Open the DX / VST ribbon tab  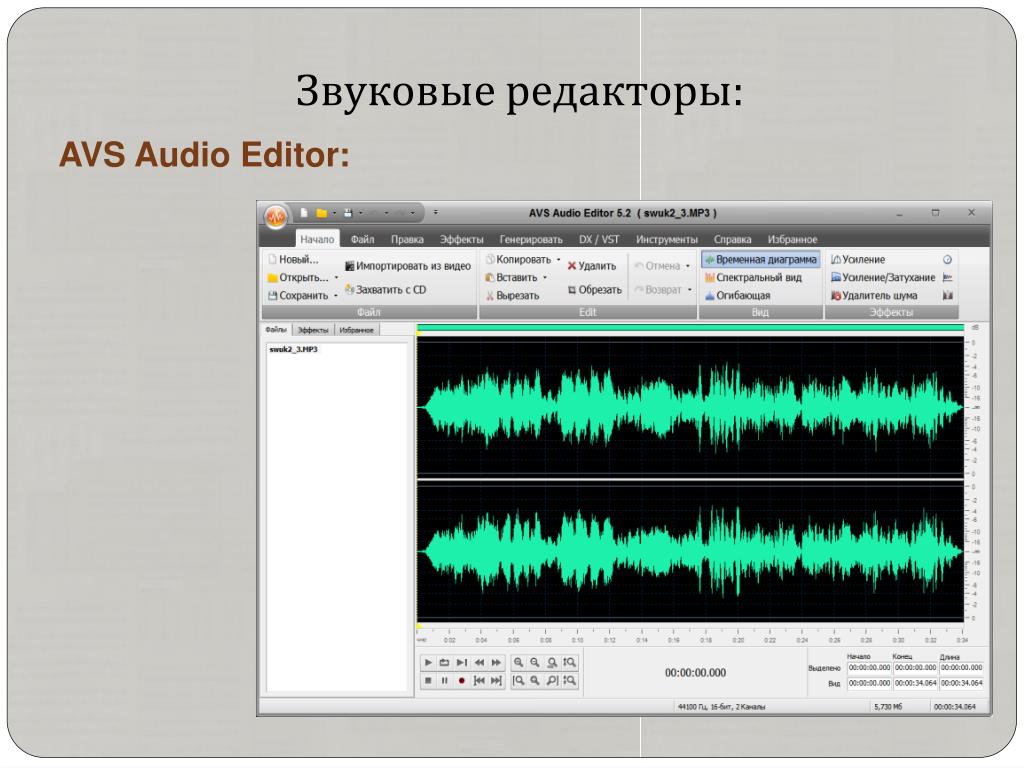pyautogui.click(x=599, y=239)
